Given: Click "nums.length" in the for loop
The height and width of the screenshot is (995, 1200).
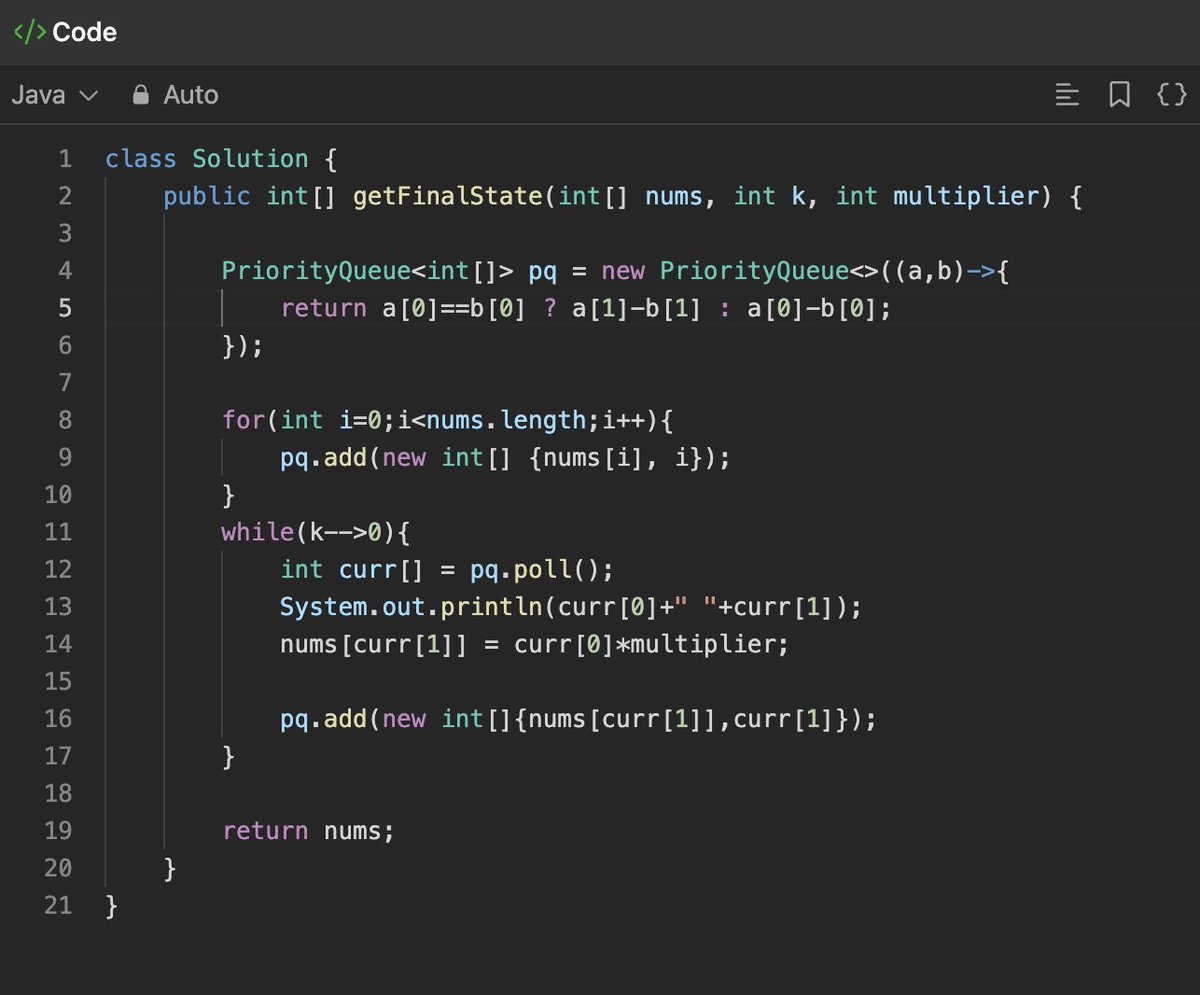Looking at the screenshot, I should [x=506, y=420].
